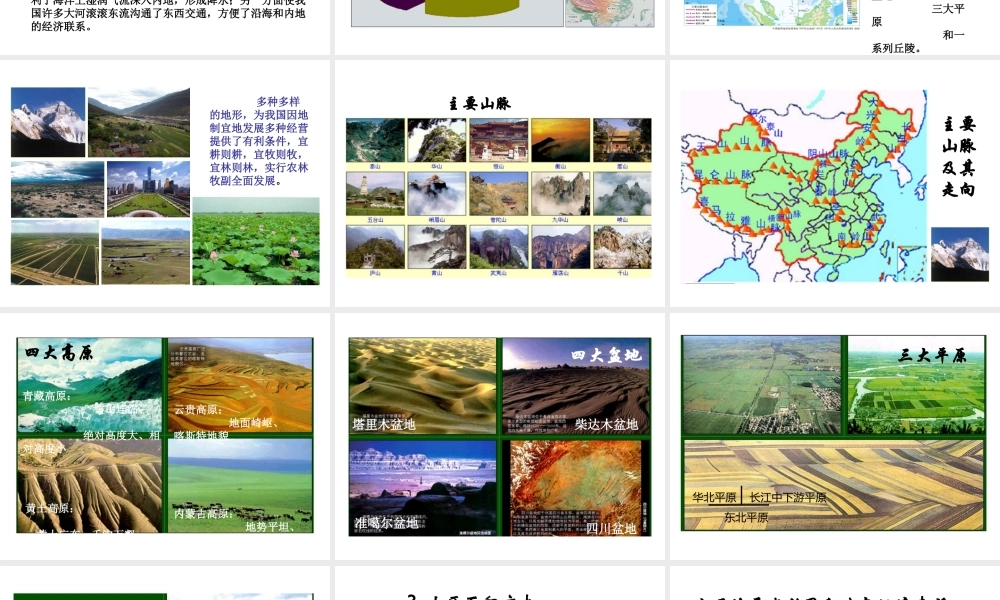Select the 武夷山 river gorge photo

[x=499, y=247]
